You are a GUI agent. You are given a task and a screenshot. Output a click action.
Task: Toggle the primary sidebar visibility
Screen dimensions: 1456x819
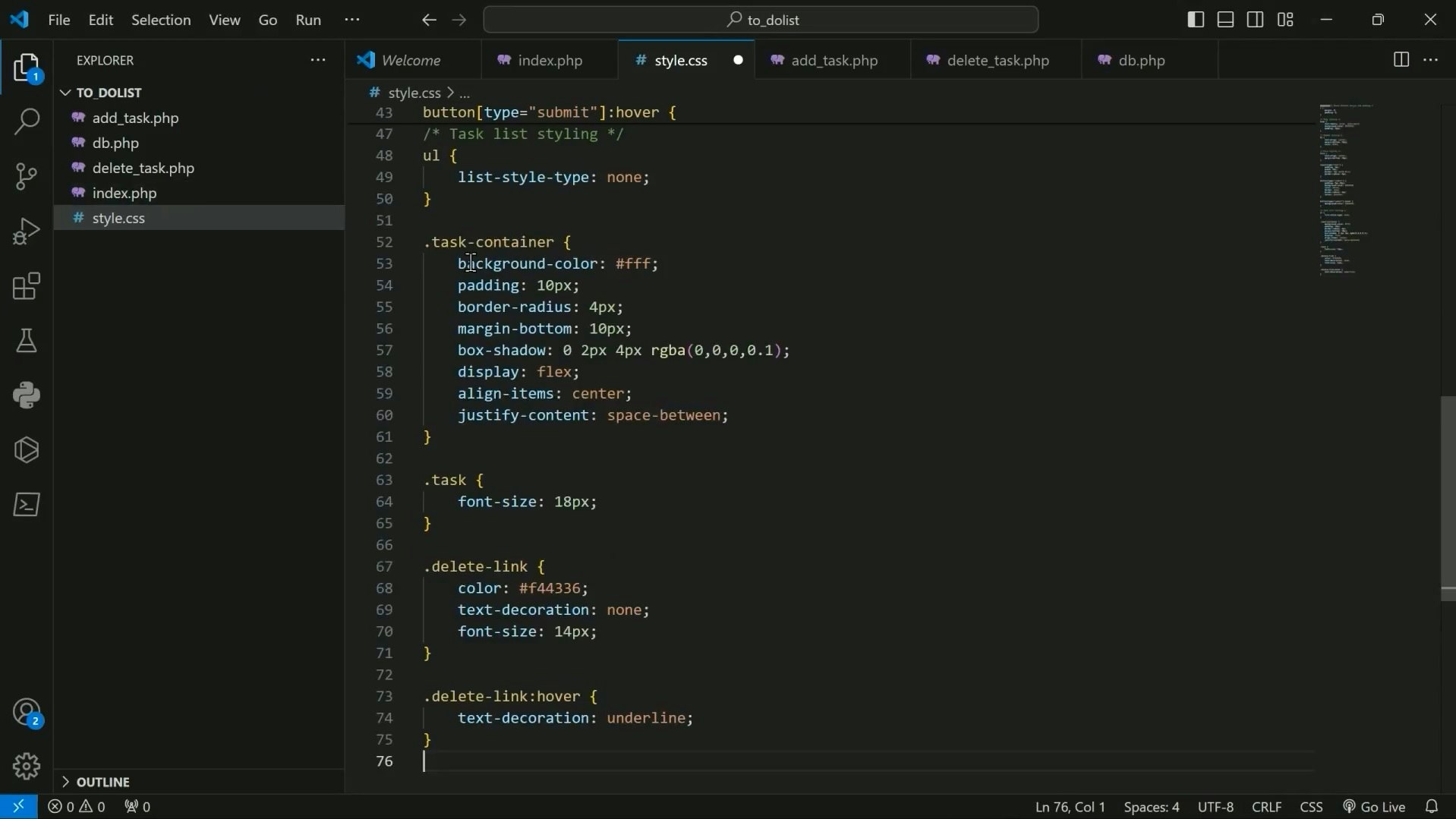coord(1195,20)
